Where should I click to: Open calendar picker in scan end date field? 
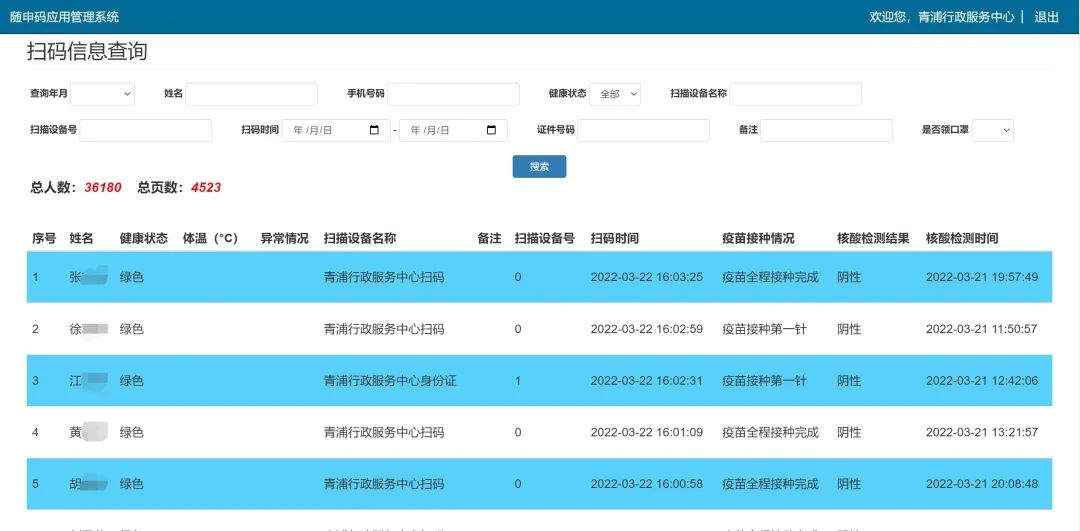tap(491, 130)
